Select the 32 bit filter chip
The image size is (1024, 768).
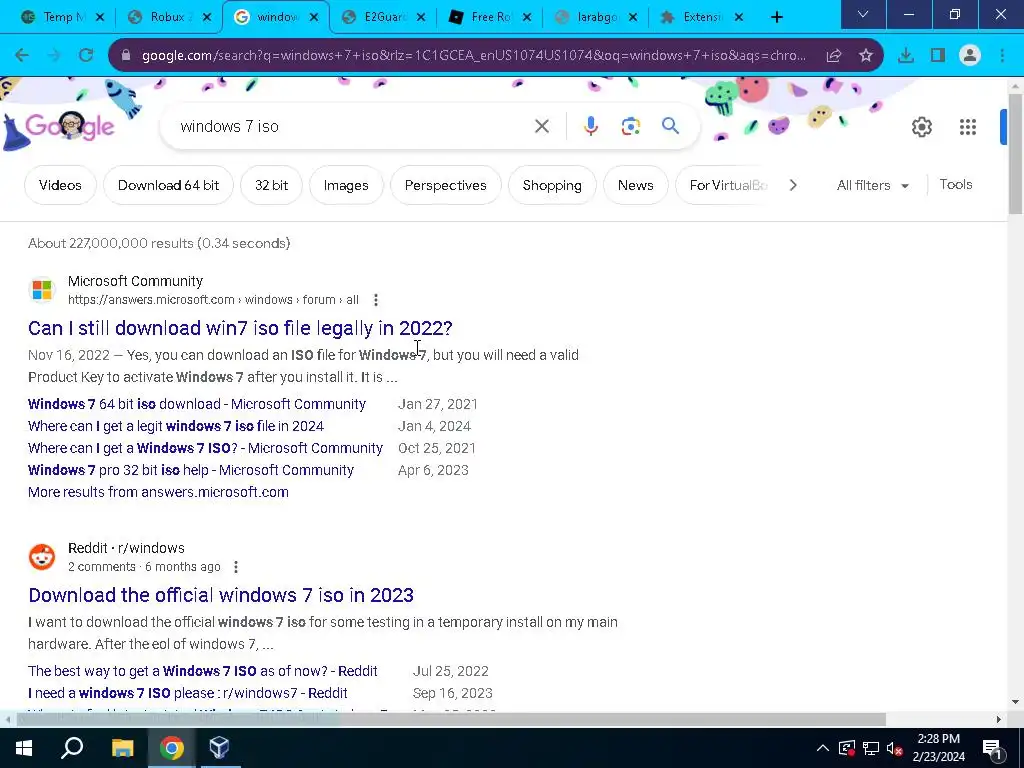point(271,185)
